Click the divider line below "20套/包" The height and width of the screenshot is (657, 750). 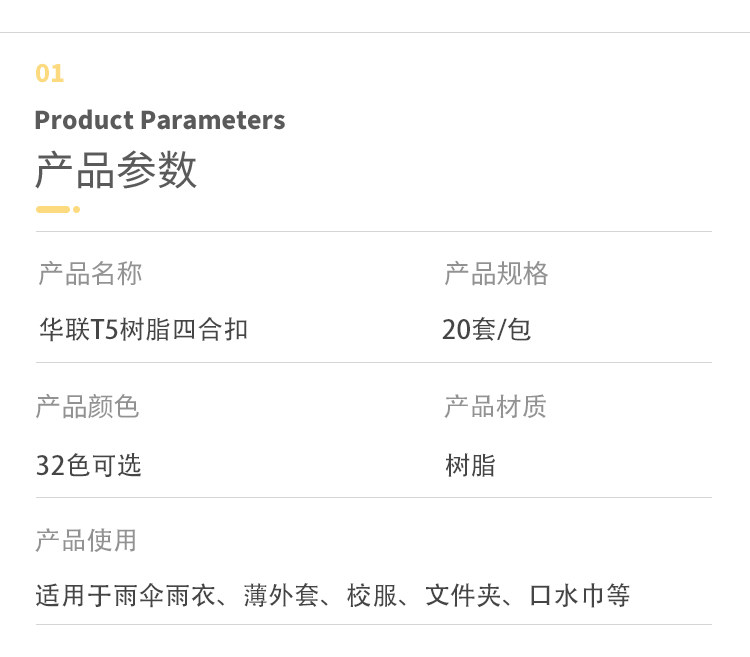tap(577, 362)
